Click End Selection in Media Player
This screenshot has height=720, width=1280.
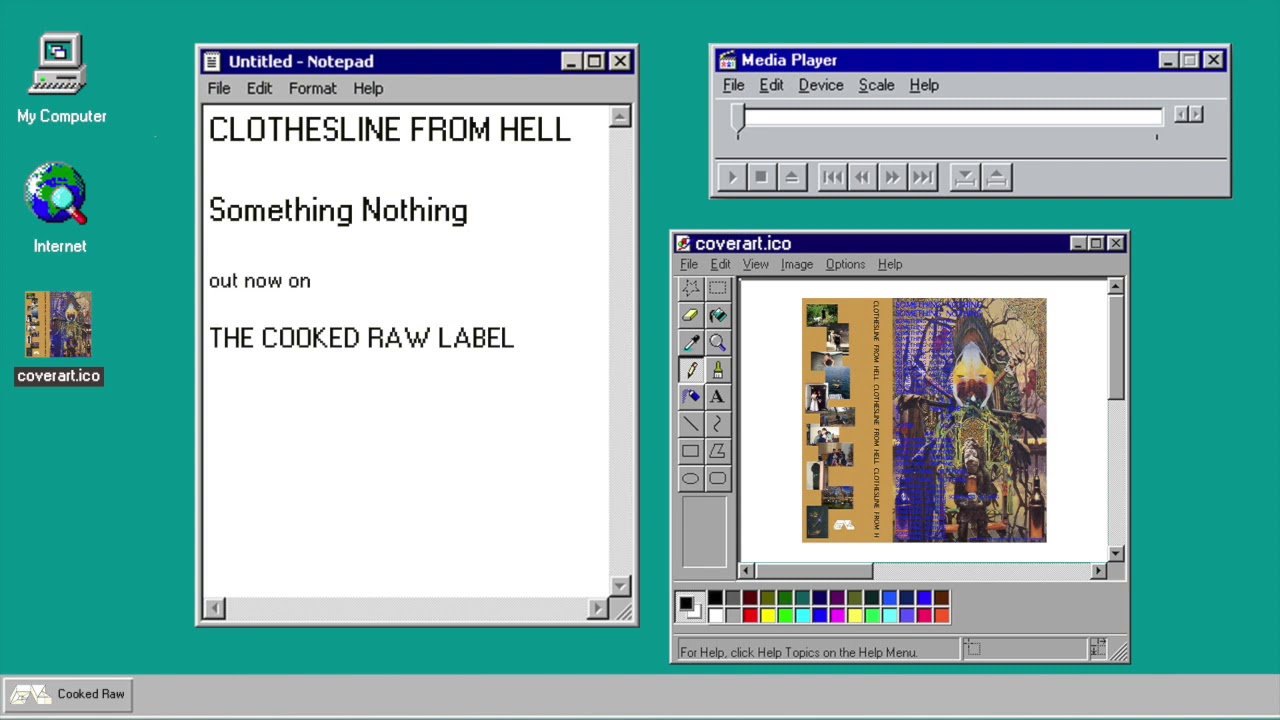coord(996,177)
